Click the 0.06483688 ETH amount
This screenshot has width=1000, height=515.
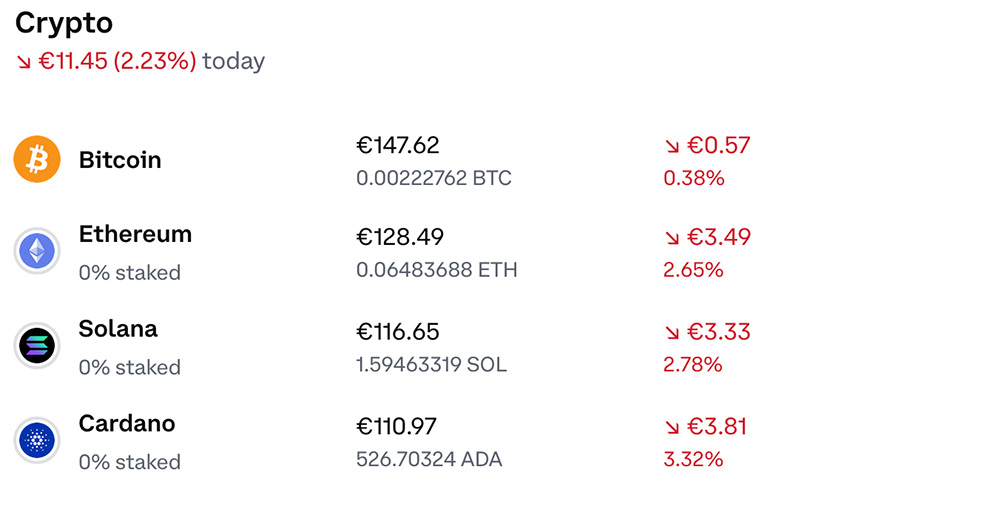(x=437, y=270)
